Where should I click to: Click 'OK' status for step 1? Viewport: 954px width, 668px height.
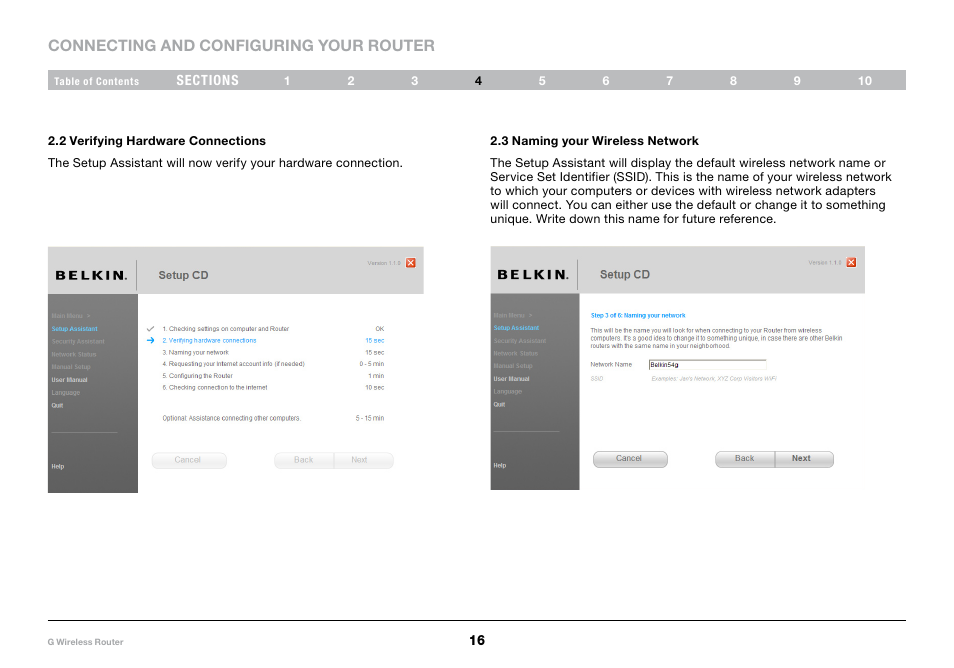(380, 329)
